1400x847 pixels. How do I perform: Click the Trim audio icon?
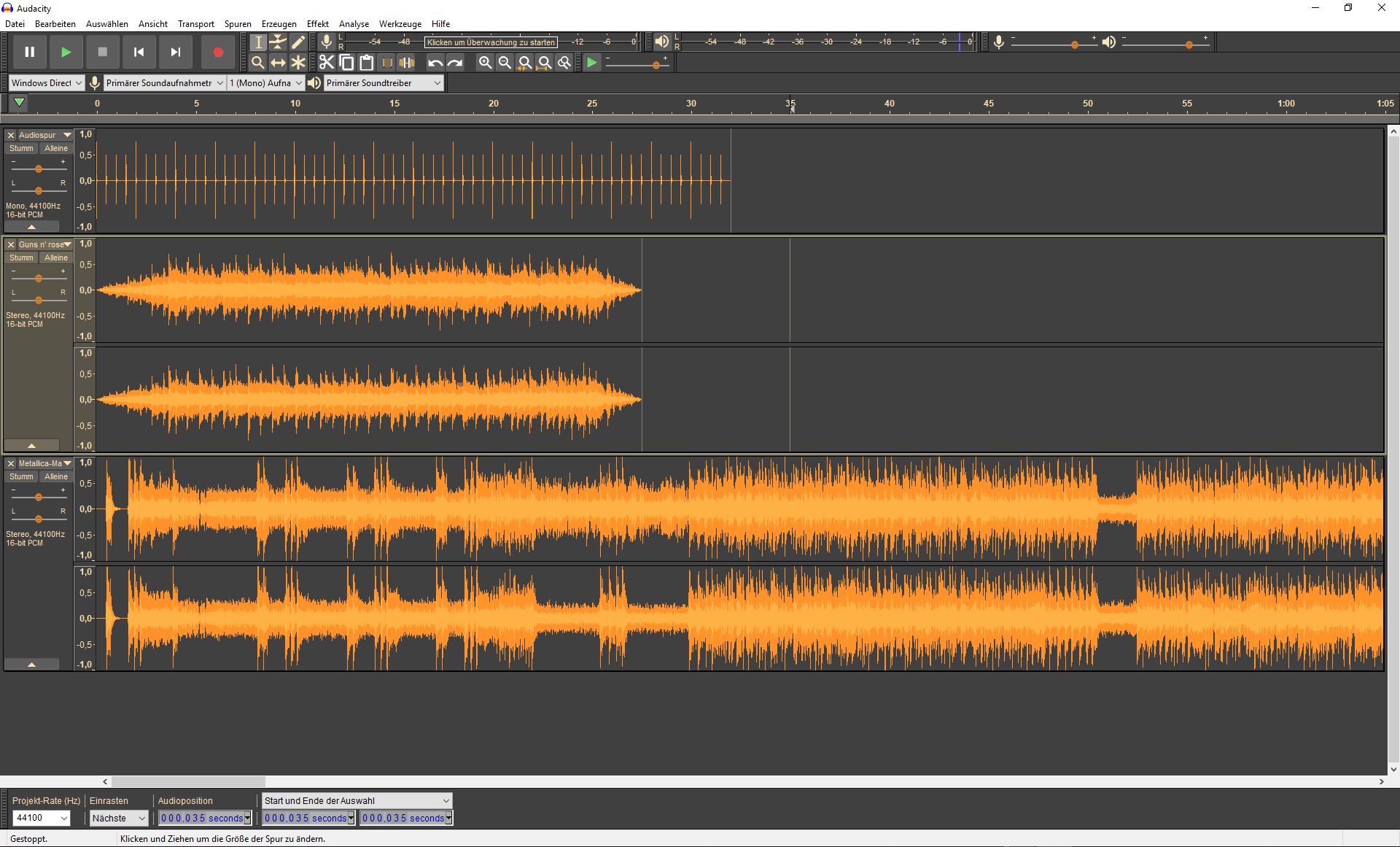[x=387, y=63]
